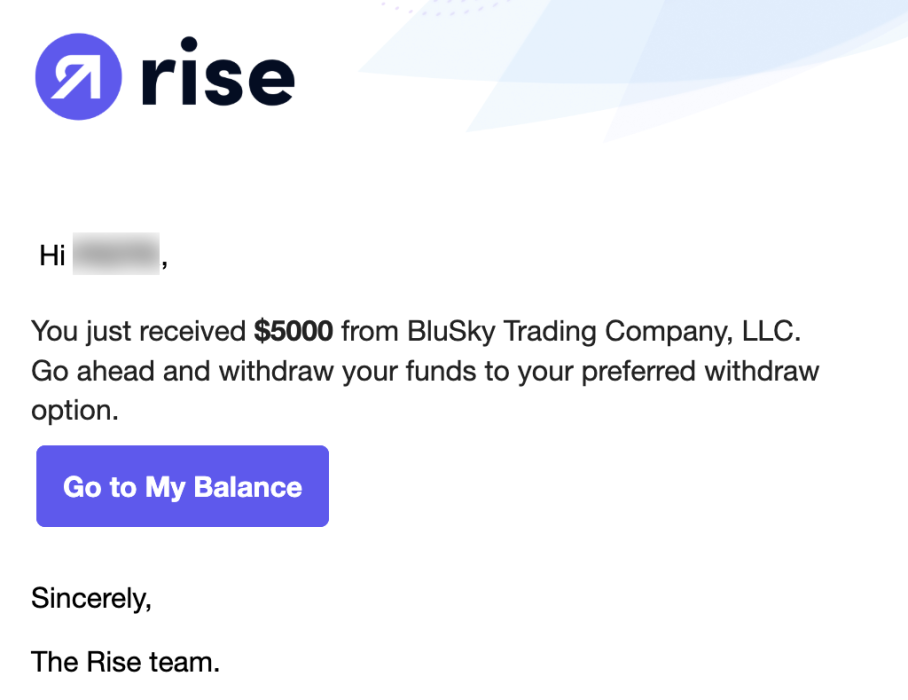Select the bold $5000 amount
Screen dimensions: 908x700
[x=293, y=331]
